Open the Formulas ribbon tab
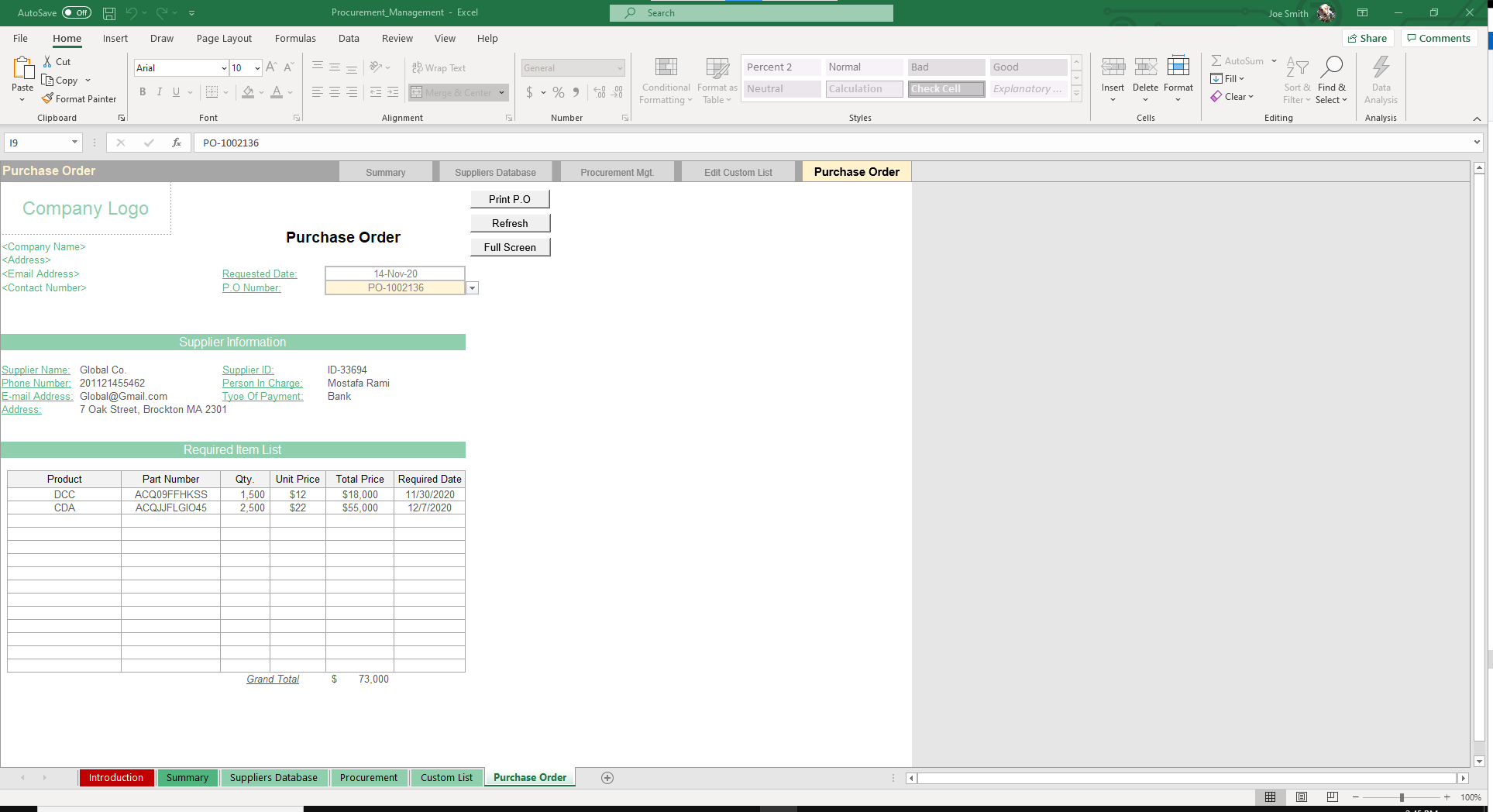The image size is (1493, 812). tap(295, 39)
